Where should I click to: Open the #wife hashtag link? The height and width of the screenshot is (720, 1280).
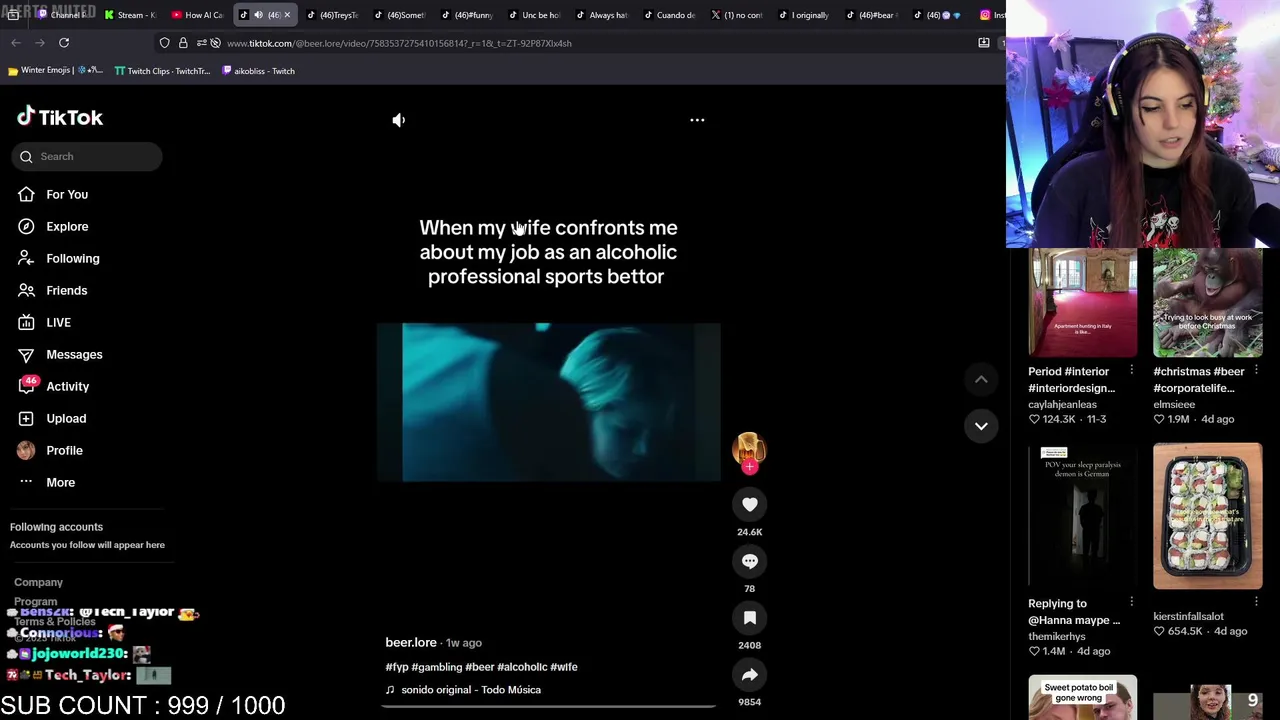point(564,667)
